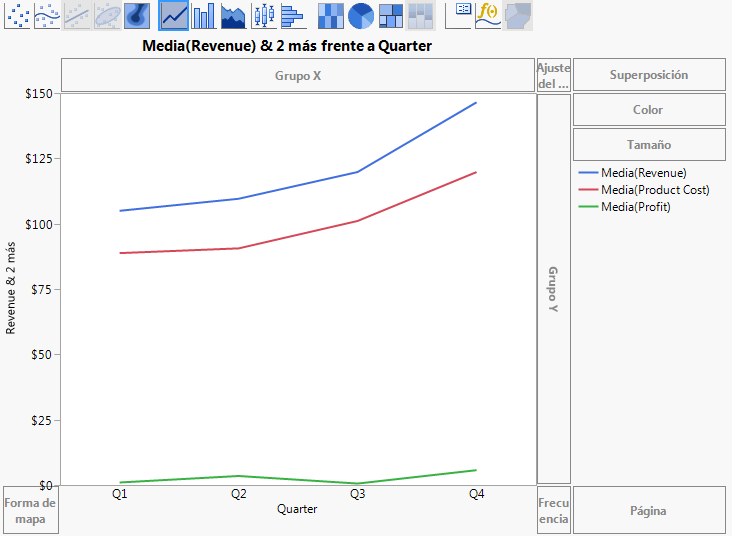
Task: Click the blue Media(Revenue) legend swatch
Action: pyautogui.click(x=588, y=173)
